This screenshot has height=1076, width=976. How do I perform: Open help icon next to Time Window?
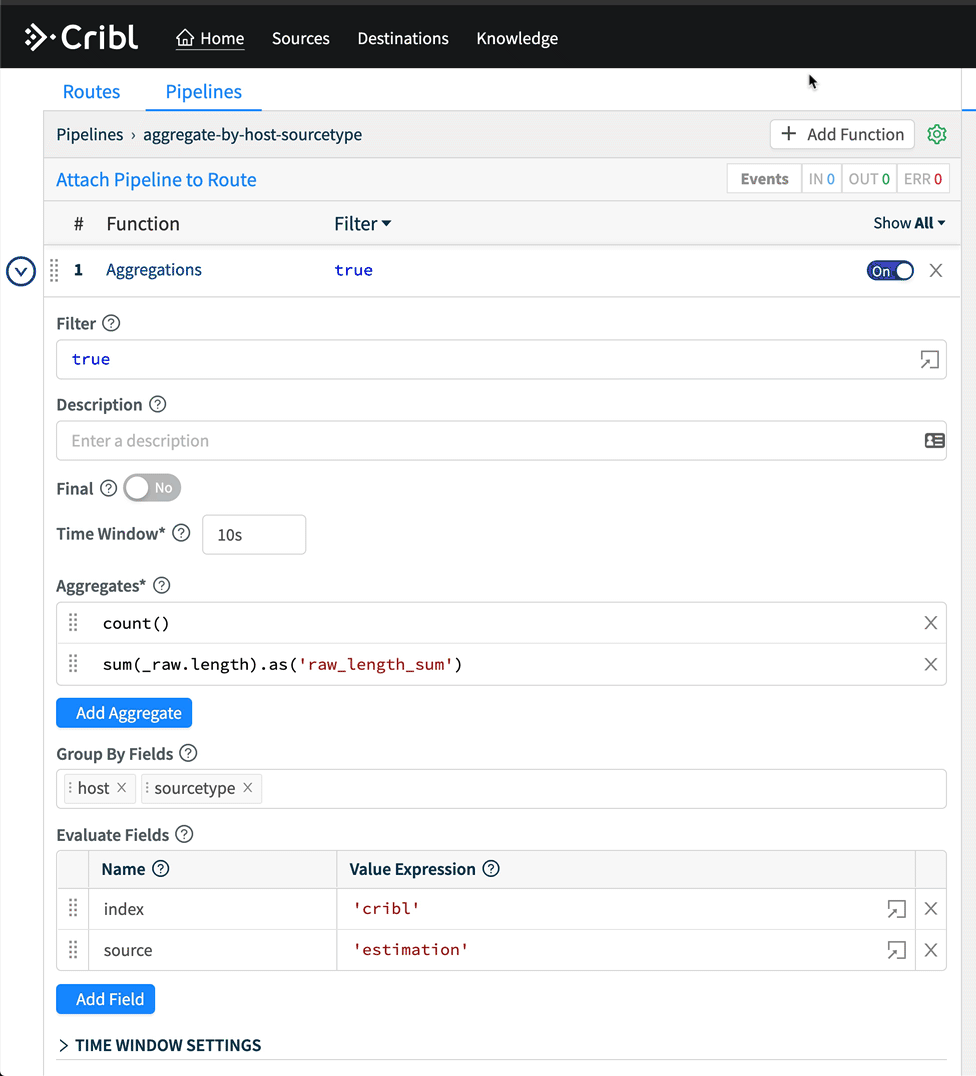[x=181, y=533]
